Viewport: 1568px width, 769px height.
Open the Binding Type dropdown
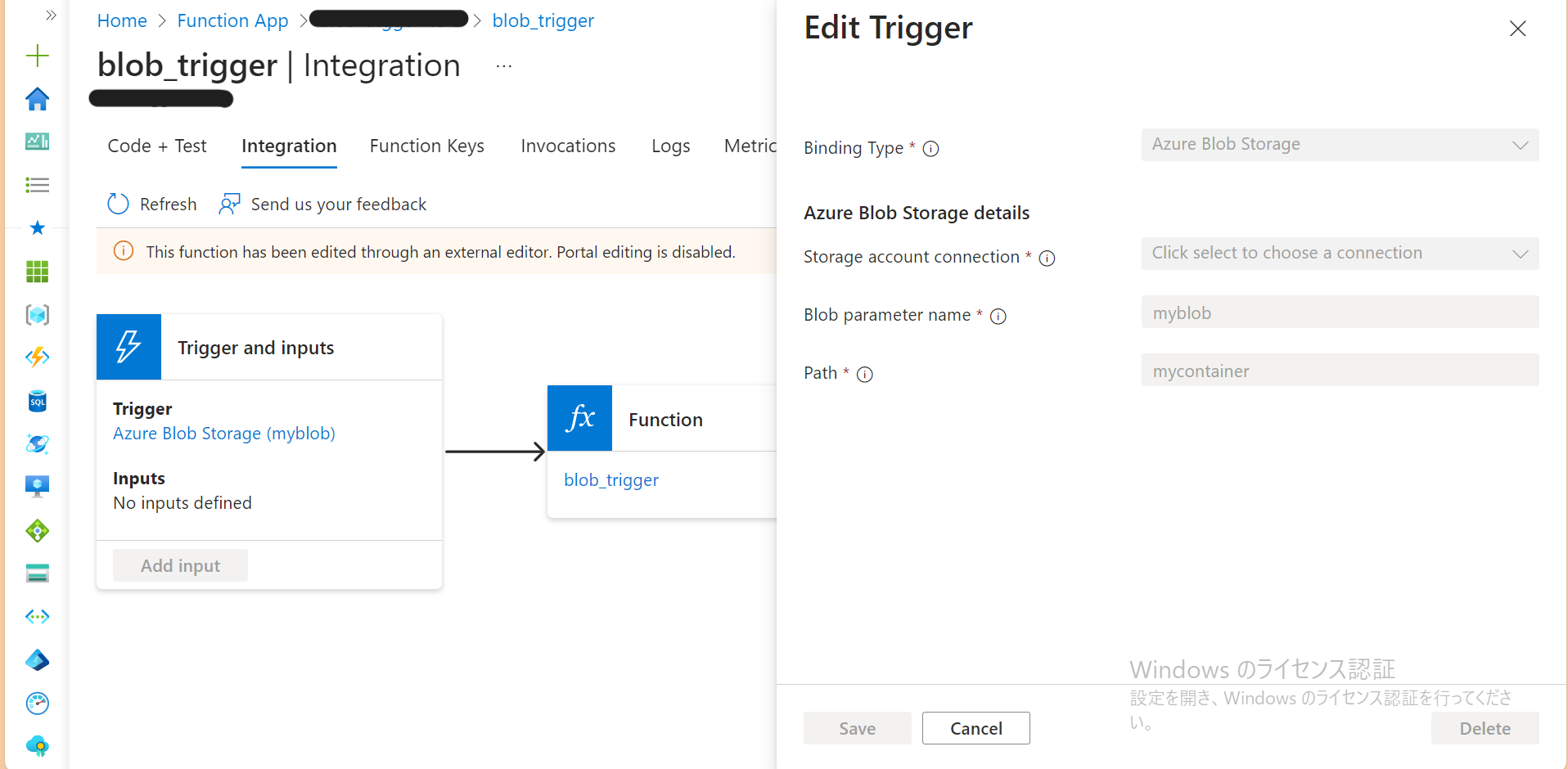tap(1340, 145)
